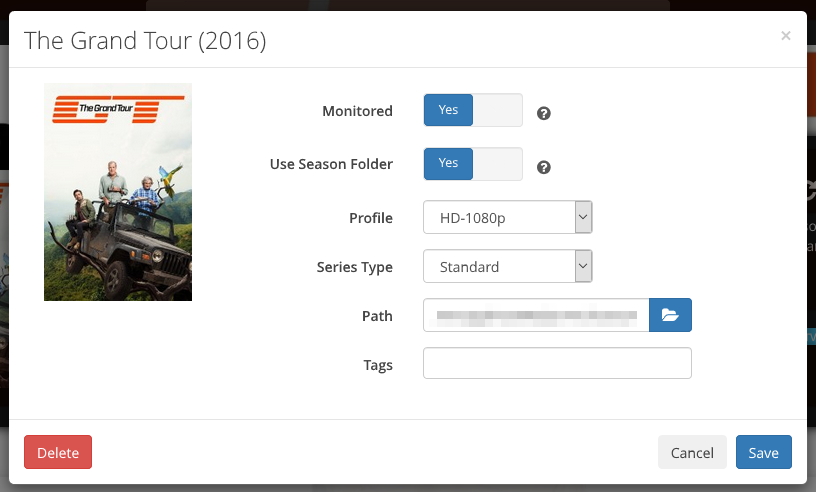This screenshot has height=492, width=816.
Task: Click the help icon next to Monitored
Action: [x=544, y=113]
